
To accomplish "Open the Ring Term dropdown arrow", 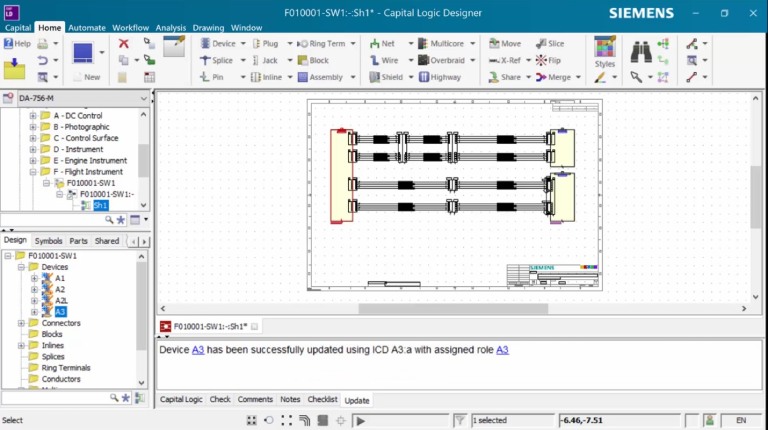I will [x=353, y=44].
